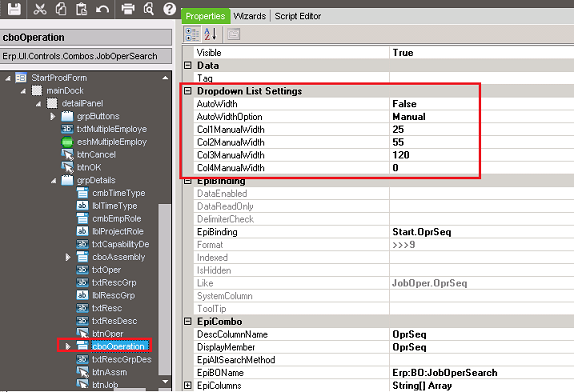Select txtOper in the tree
This screenshot has height=392, width=574.
(107, 270)
